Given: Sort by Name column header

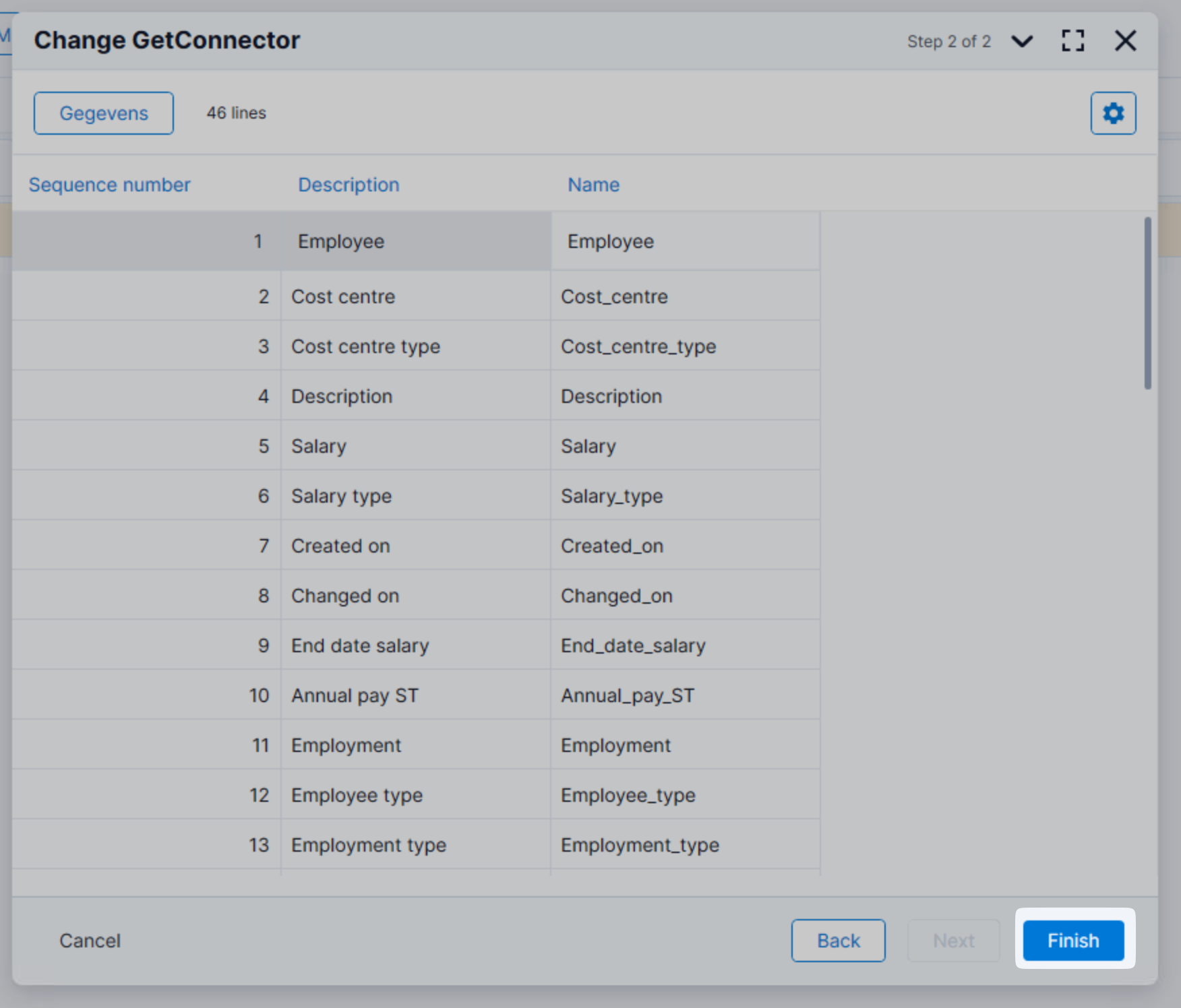Looking at the screenshot, I should click(x=593, y=185).
